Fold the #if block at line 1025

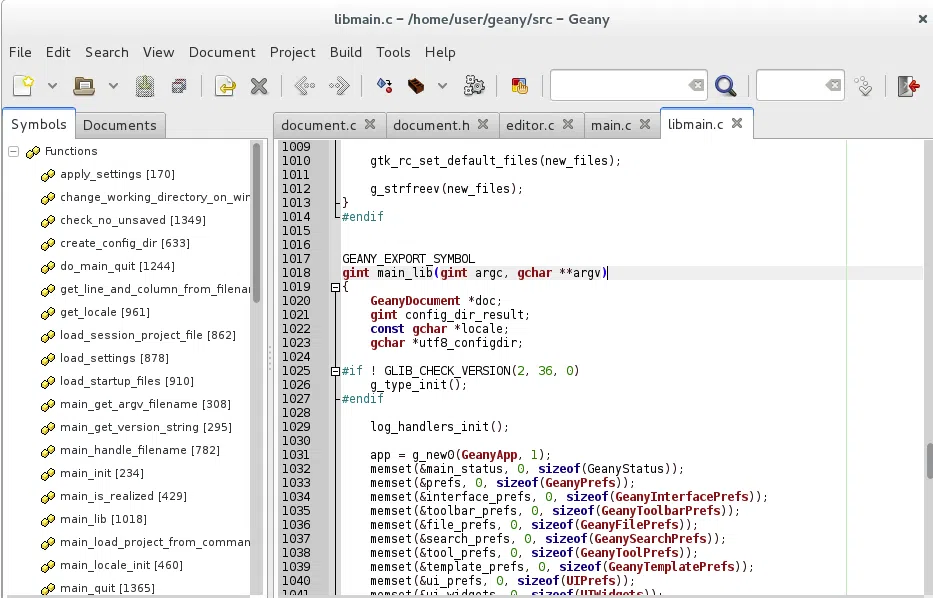pos(335,371)
